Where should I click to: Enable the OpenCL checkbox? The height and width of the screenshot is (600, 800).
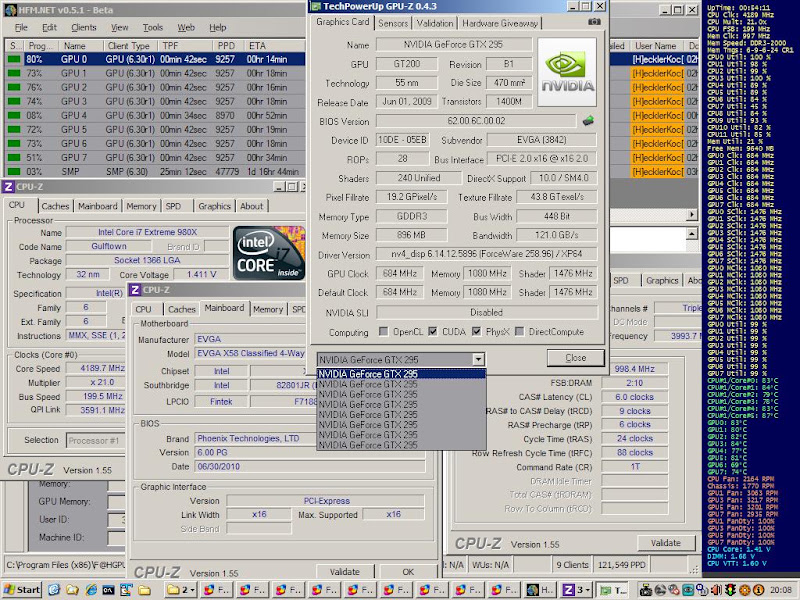[x=383, y=332]
